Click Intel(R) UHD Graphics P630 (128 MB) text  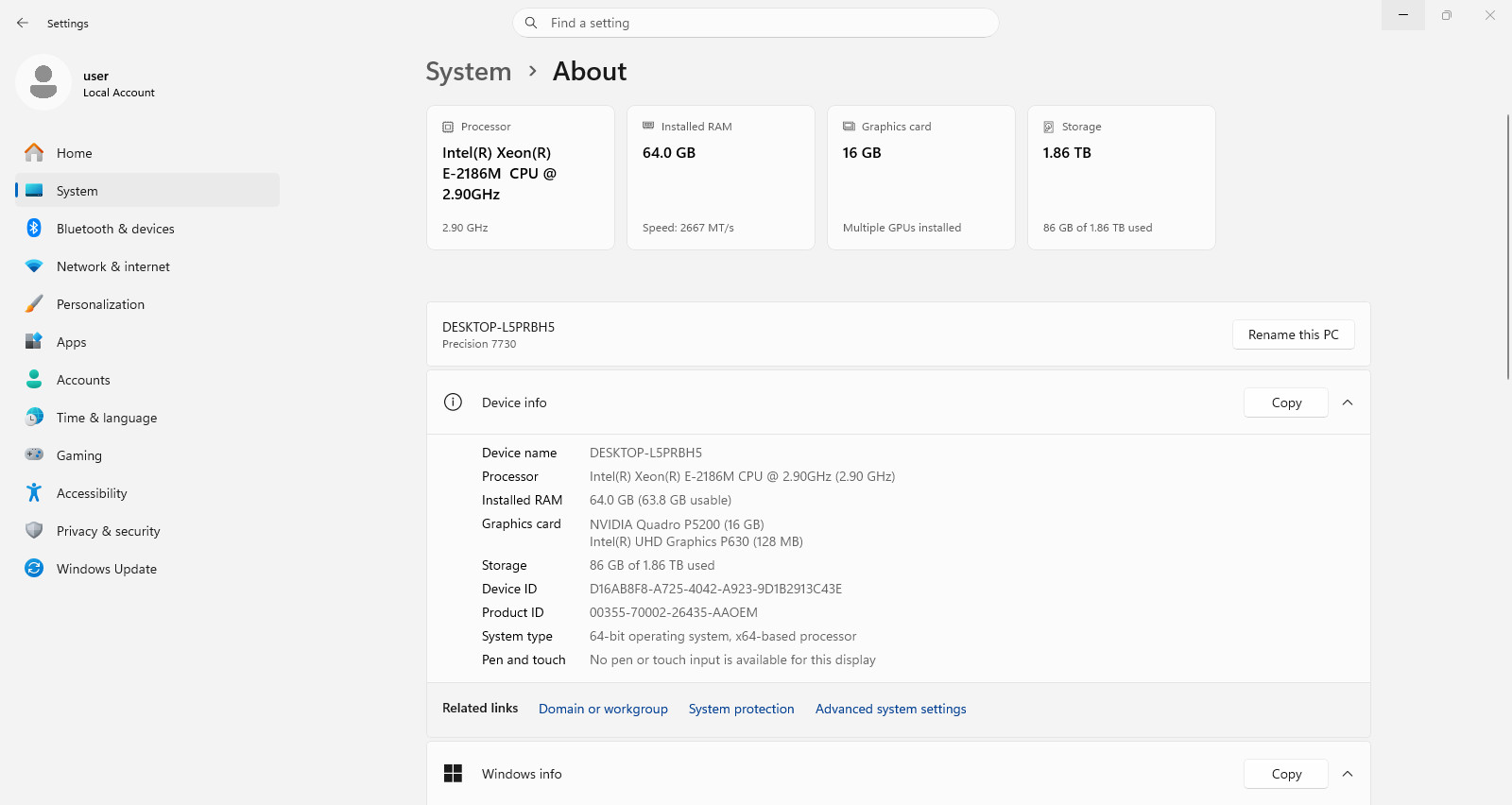pyautogui.click(x=696, y=541)
